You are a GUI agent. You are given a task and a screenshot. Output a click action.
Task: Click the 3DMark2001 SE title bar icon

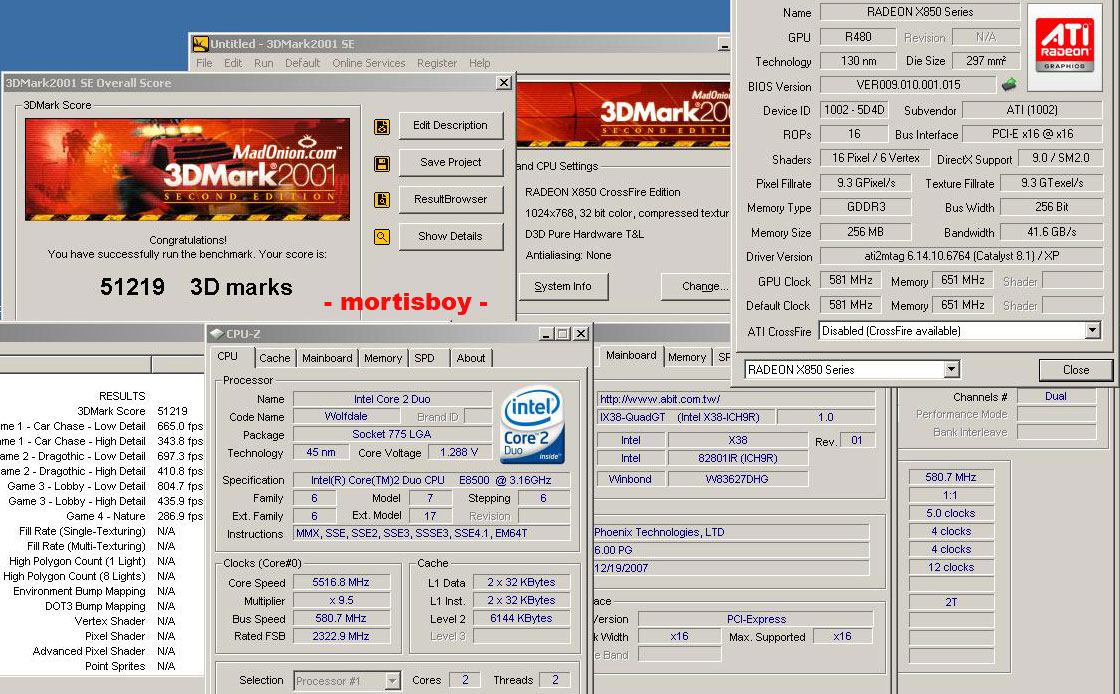(x=201, y=44)
